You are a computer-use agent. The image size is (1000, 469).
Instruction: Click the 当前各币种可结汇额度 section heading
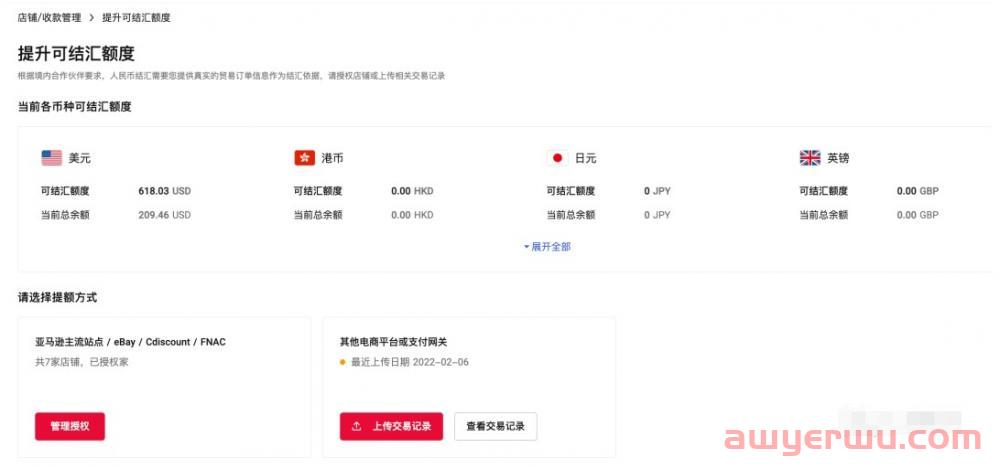[x=75, y=107]
